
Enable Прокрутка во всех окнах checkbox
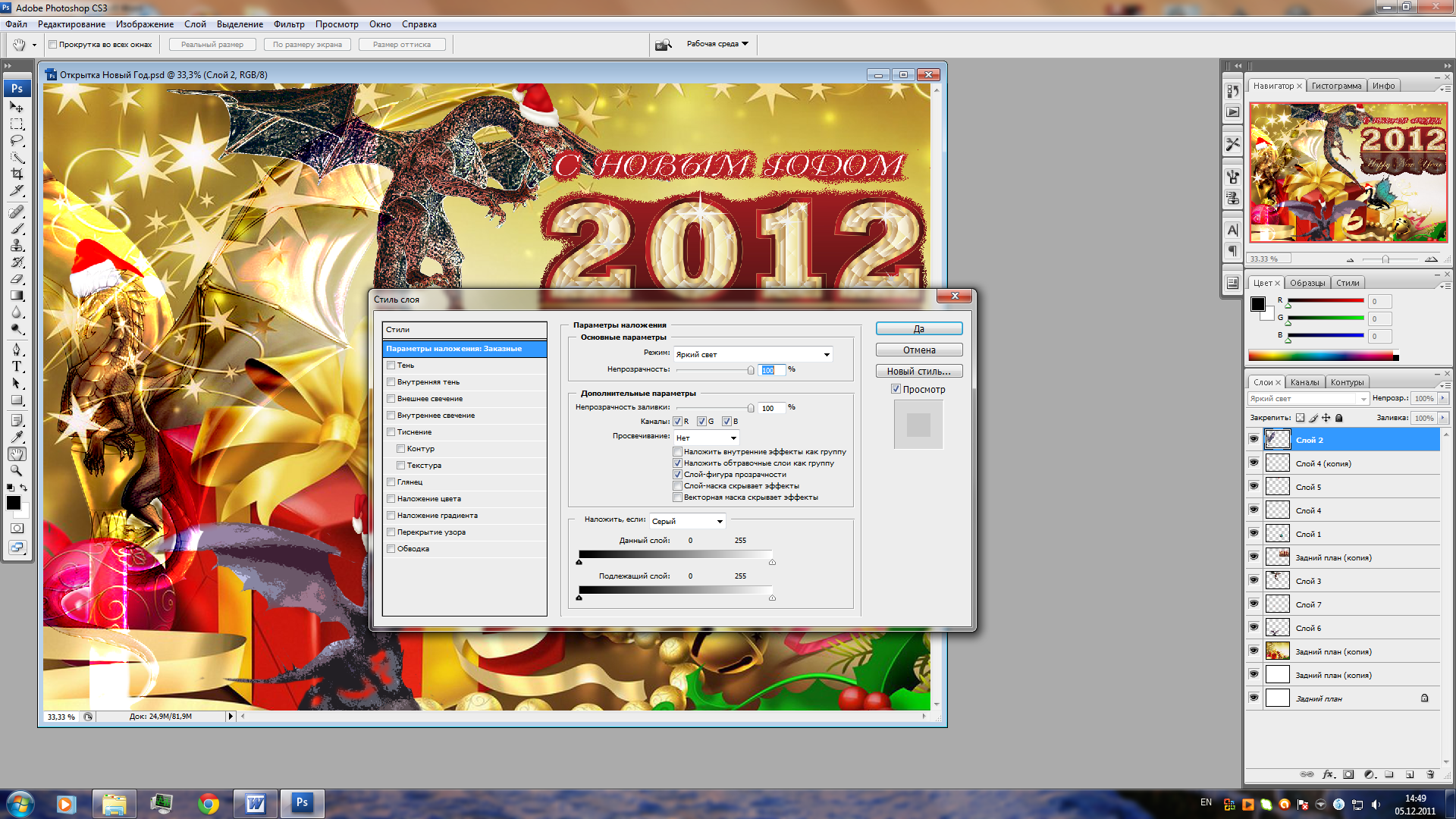pos(53,45)
